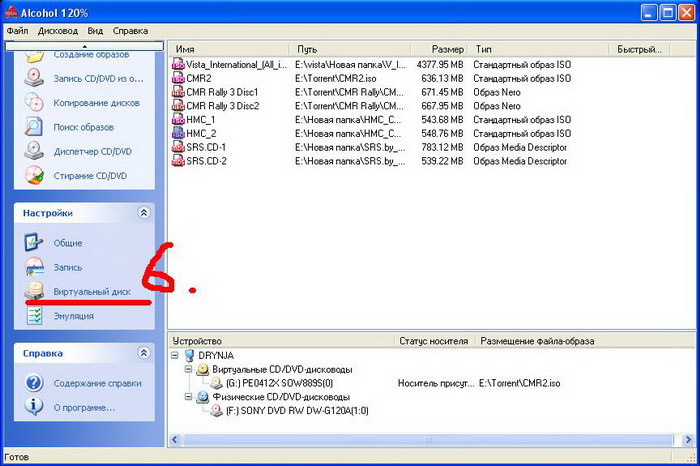Click the Виртуальный диск drive icon
700x466 pixels.
click(34, 291)
